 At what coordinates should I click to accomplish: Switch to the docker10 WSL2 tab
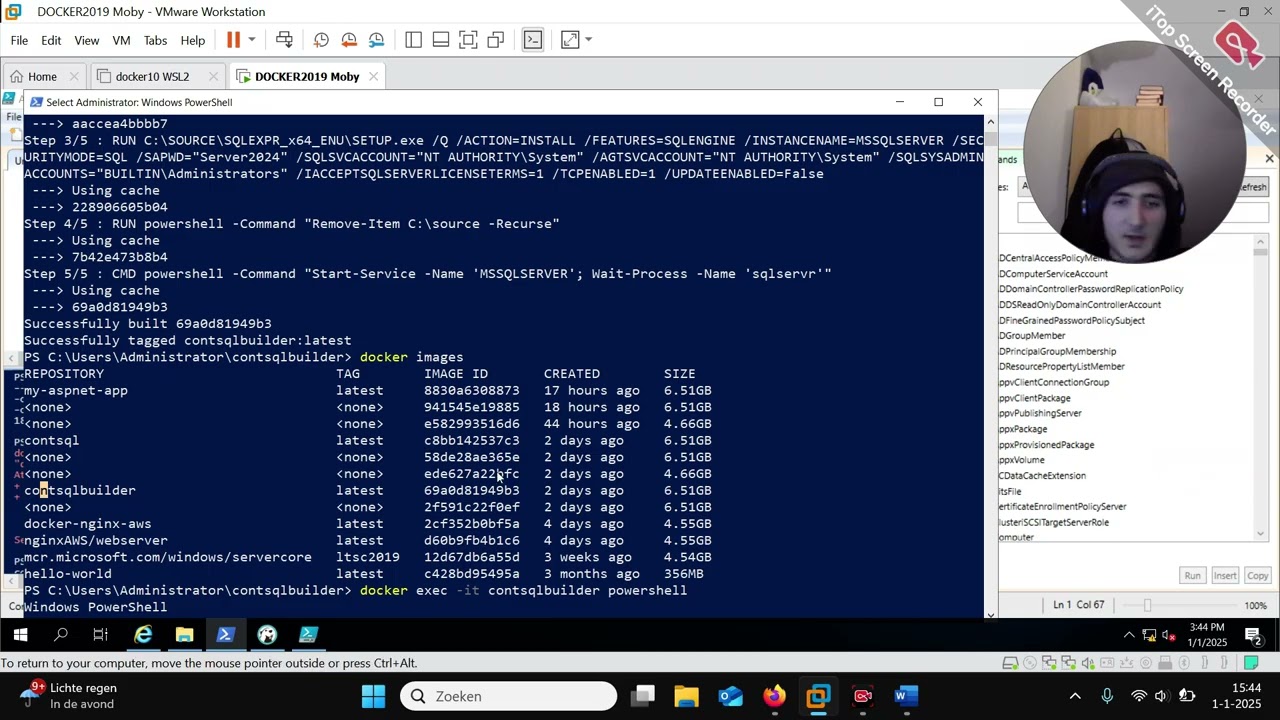pyautogui.click(x=152, y=77)
